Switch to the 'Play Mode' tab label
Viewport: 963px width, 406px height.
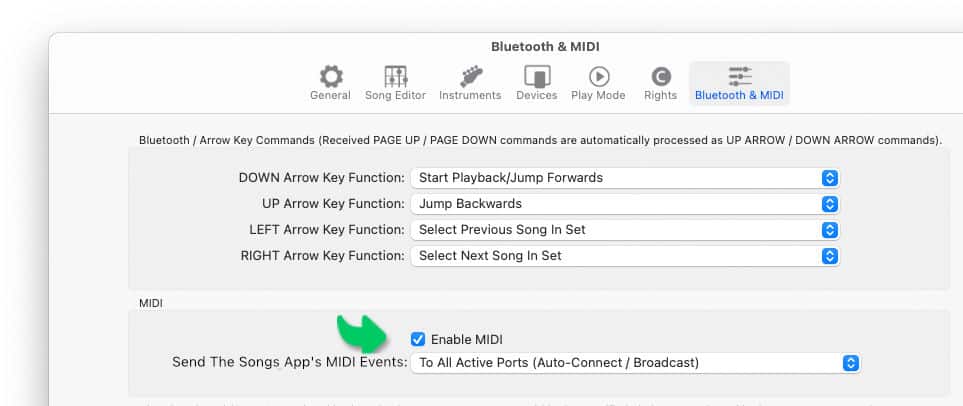[x=598, y=95]
